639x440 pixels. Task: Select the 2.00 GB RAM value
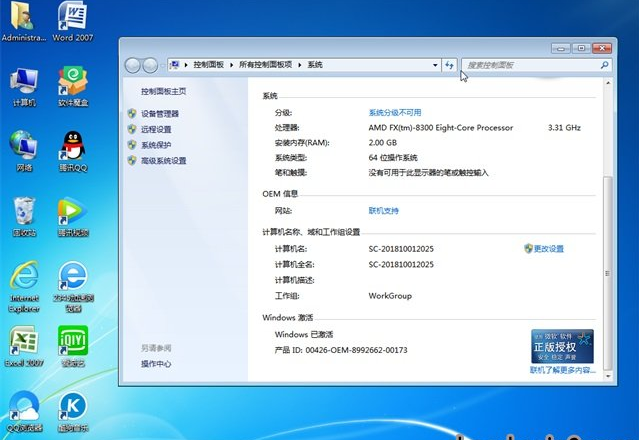(x=383, y=143)
